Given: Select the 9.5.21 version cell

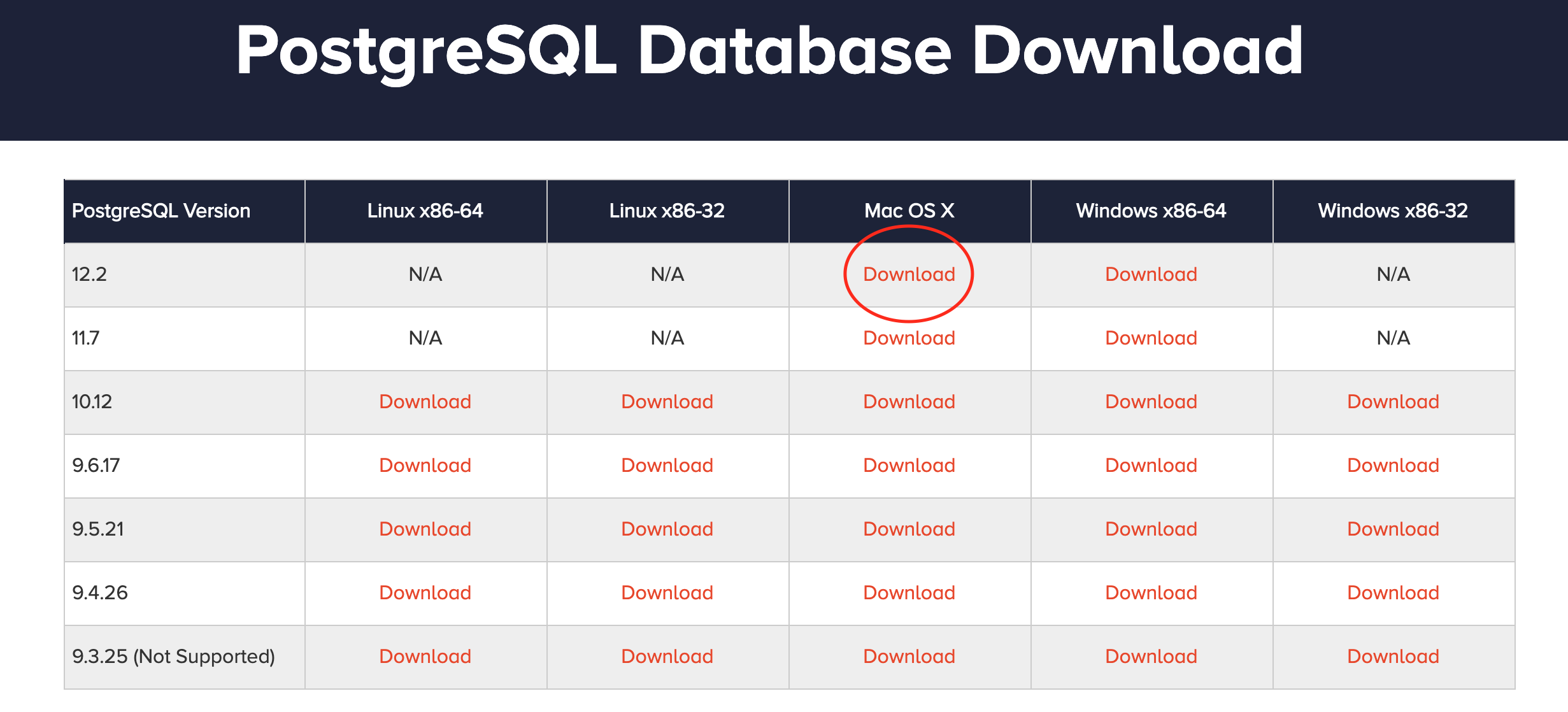Looking at the screenshot, I should (185, 530).
